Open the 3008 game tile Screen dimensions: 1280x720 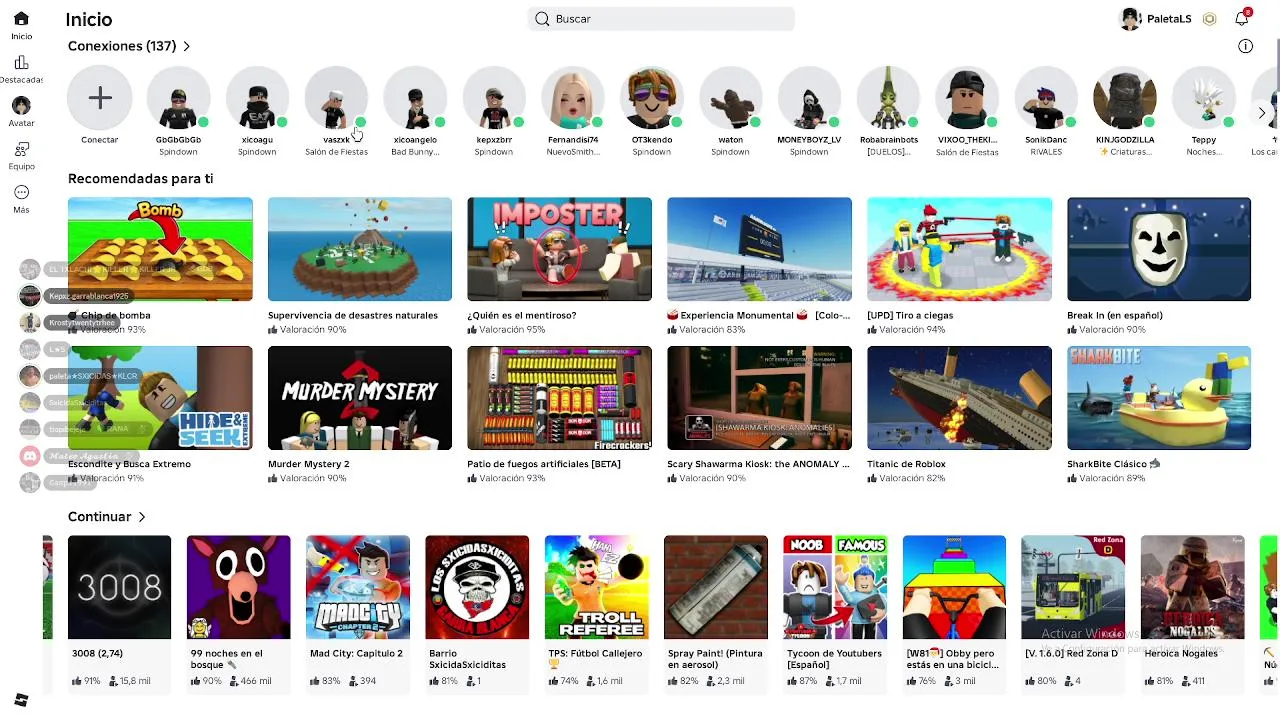(x=119, y=587)
